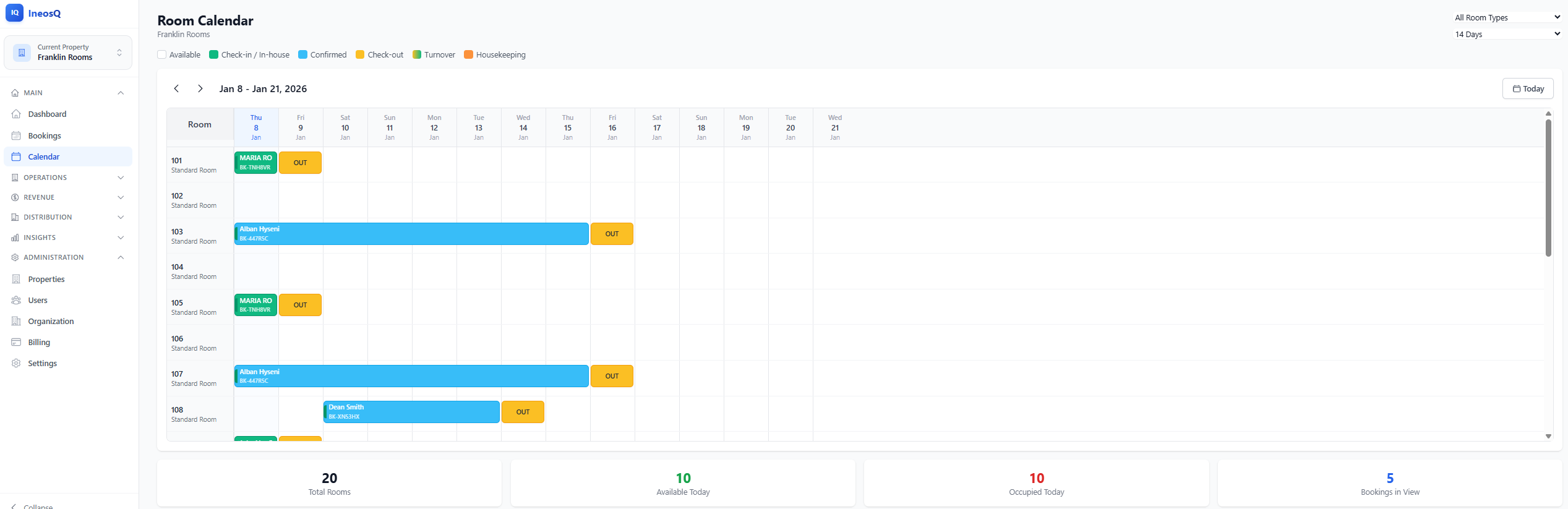
Task: Click the REVENUE dollar icon
Action: click(15, 197)
